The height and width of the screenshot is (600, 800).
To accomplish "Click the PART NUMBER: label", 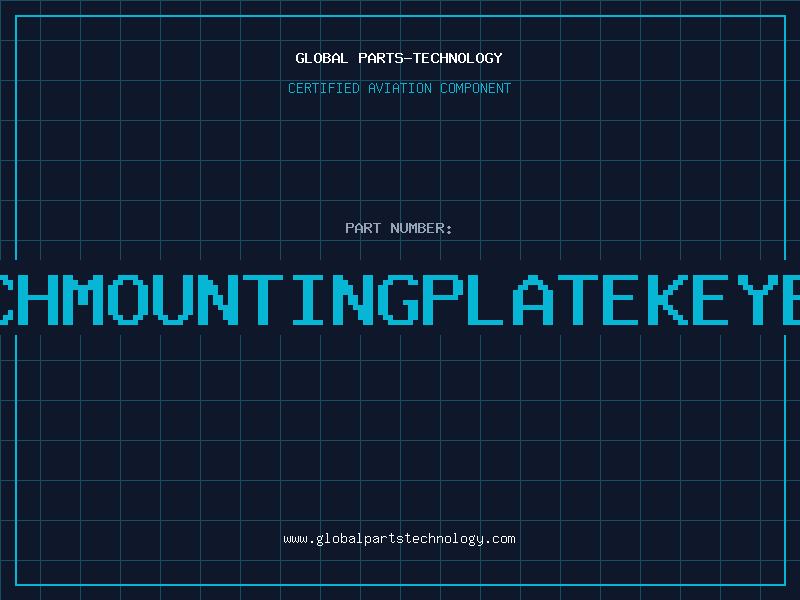I will click(x=399, y=228).
